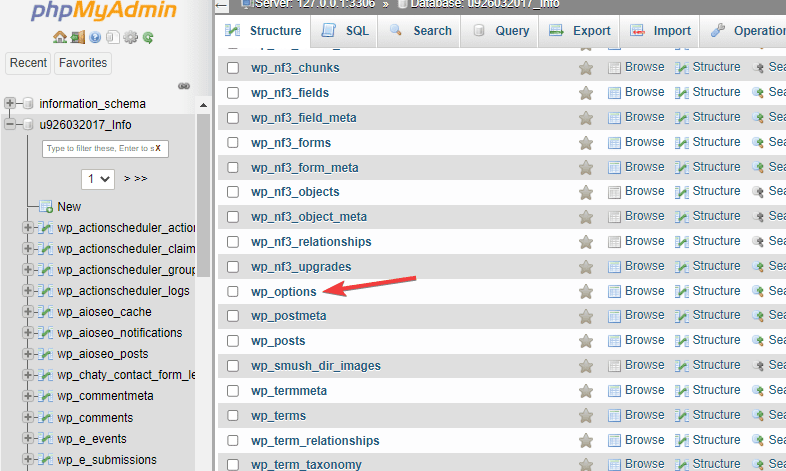786x471 pixels.
Task: Click the link chain icon in sidebar
Action: (184, 86)
